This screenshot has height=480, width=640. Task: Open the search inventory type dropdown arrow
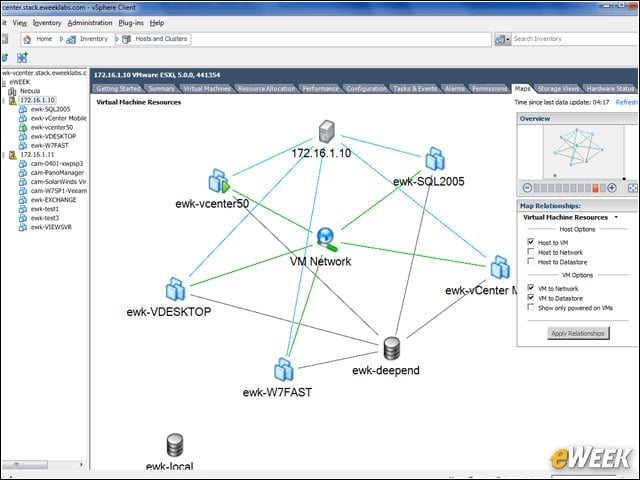click(x=508, y=40)
